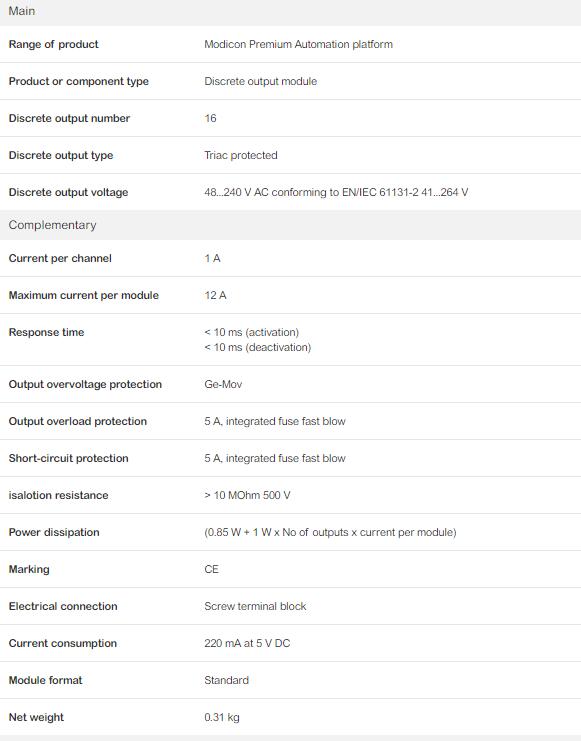Image resolution: width=581 pixels, height=741 pixels.
Task: Select the Current per channel label
Action: pos(60,258)
